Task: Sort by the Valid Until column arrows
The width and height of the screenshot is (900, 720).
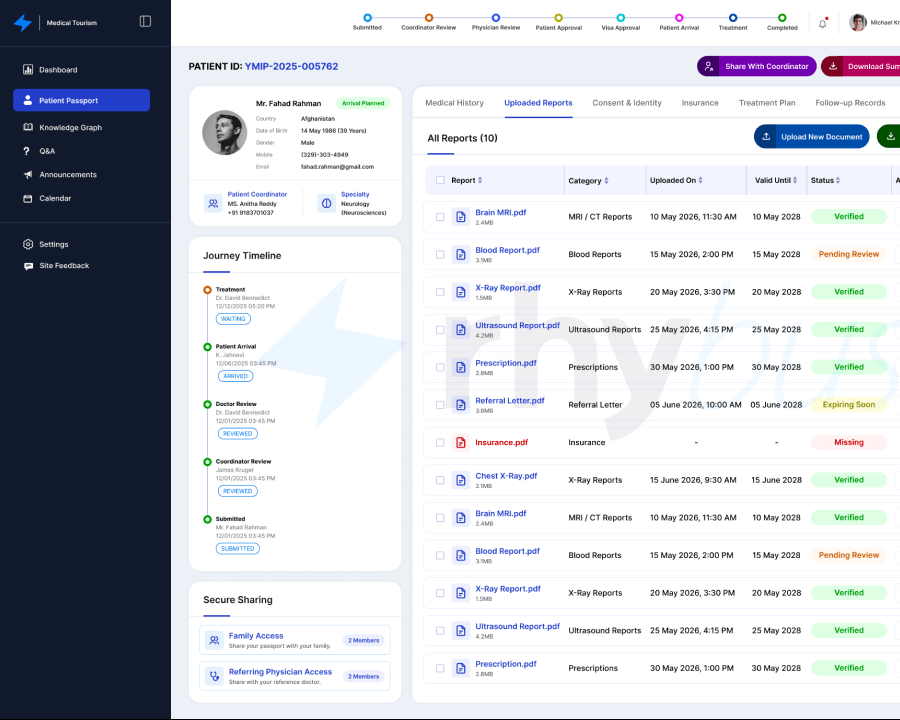Action: click(795, 180)
